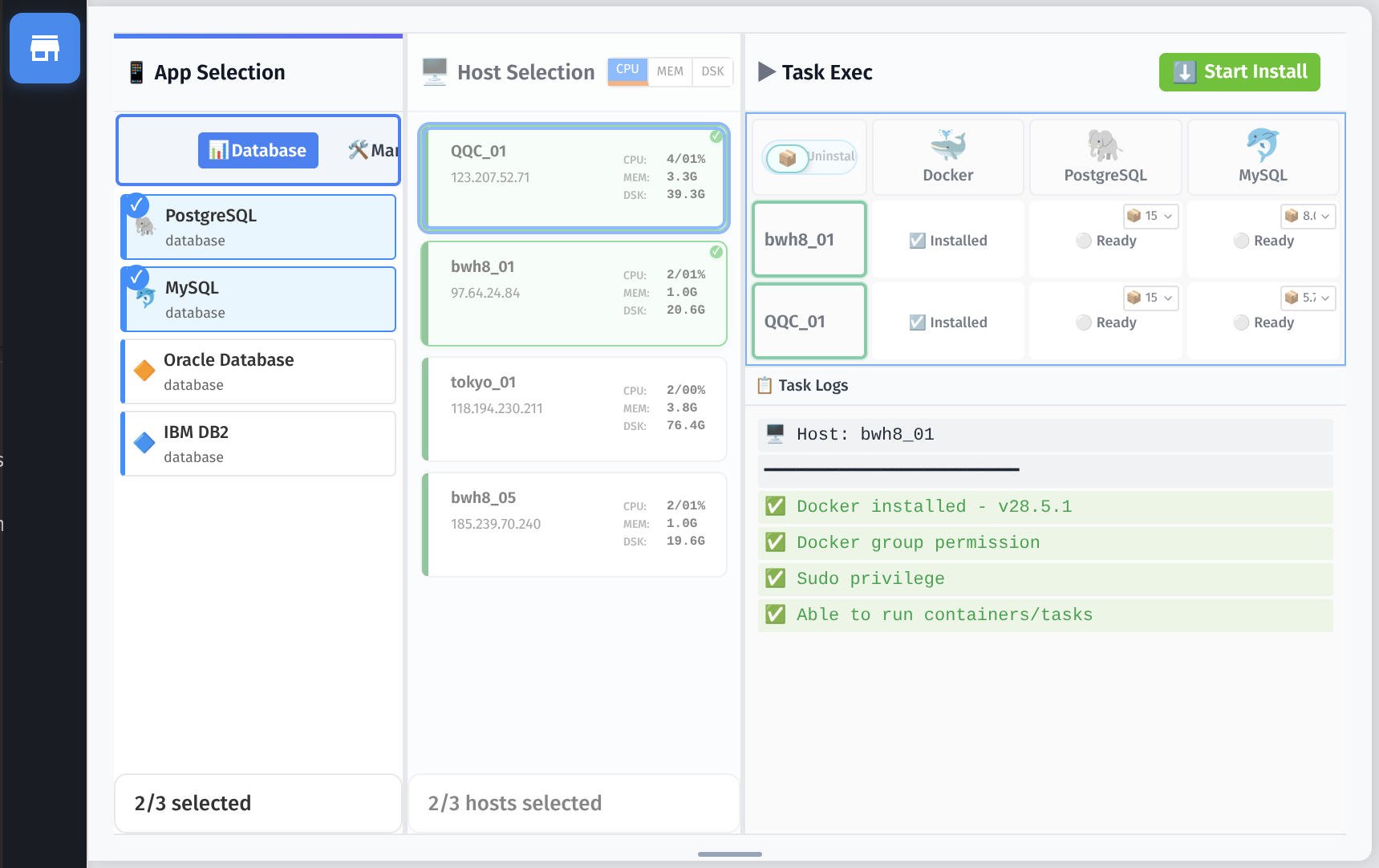Expand the MySQL 5.7 version selector for QQC_01

coord(1307,298)
